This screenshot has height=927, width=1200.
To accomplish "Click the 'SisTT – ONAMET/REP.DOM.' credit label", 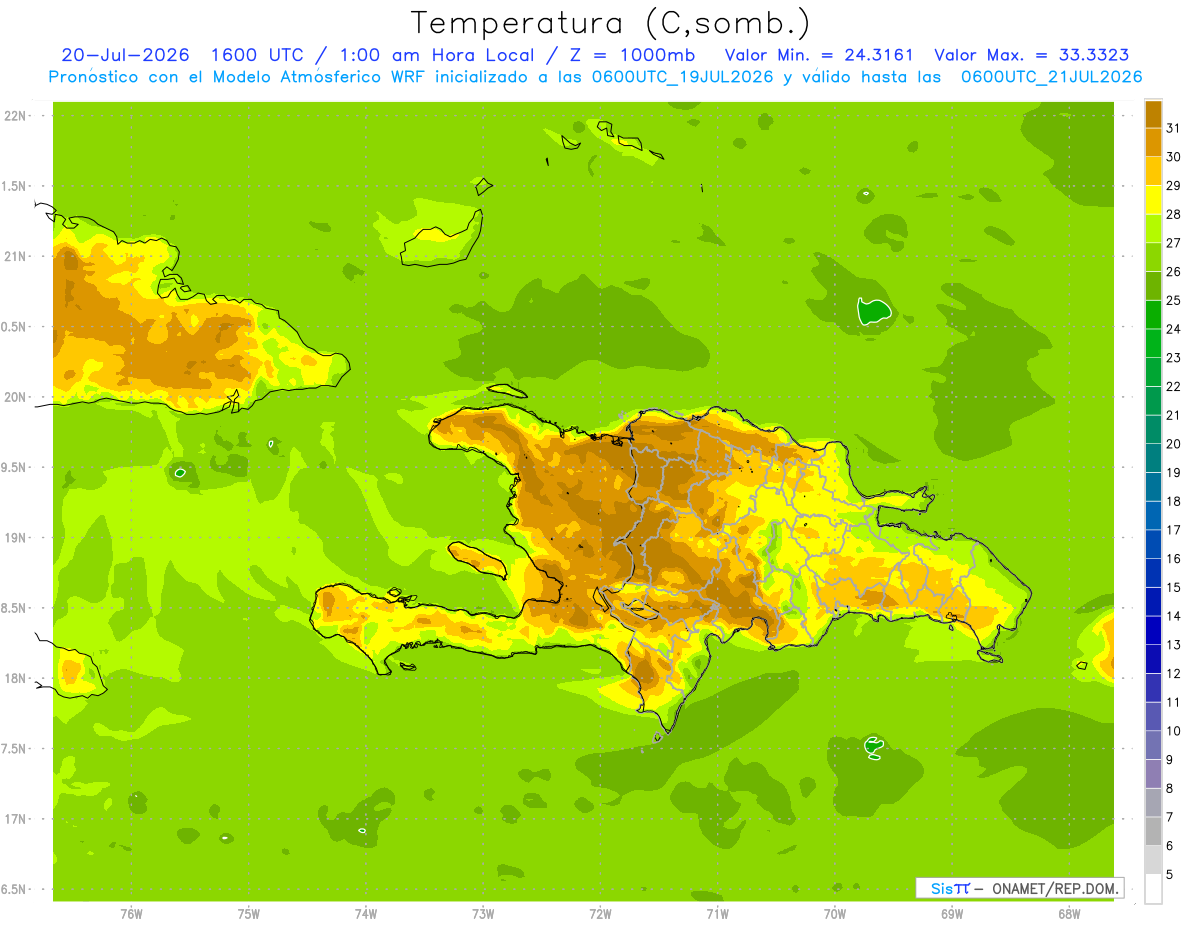I will (x=1019, y=888).
